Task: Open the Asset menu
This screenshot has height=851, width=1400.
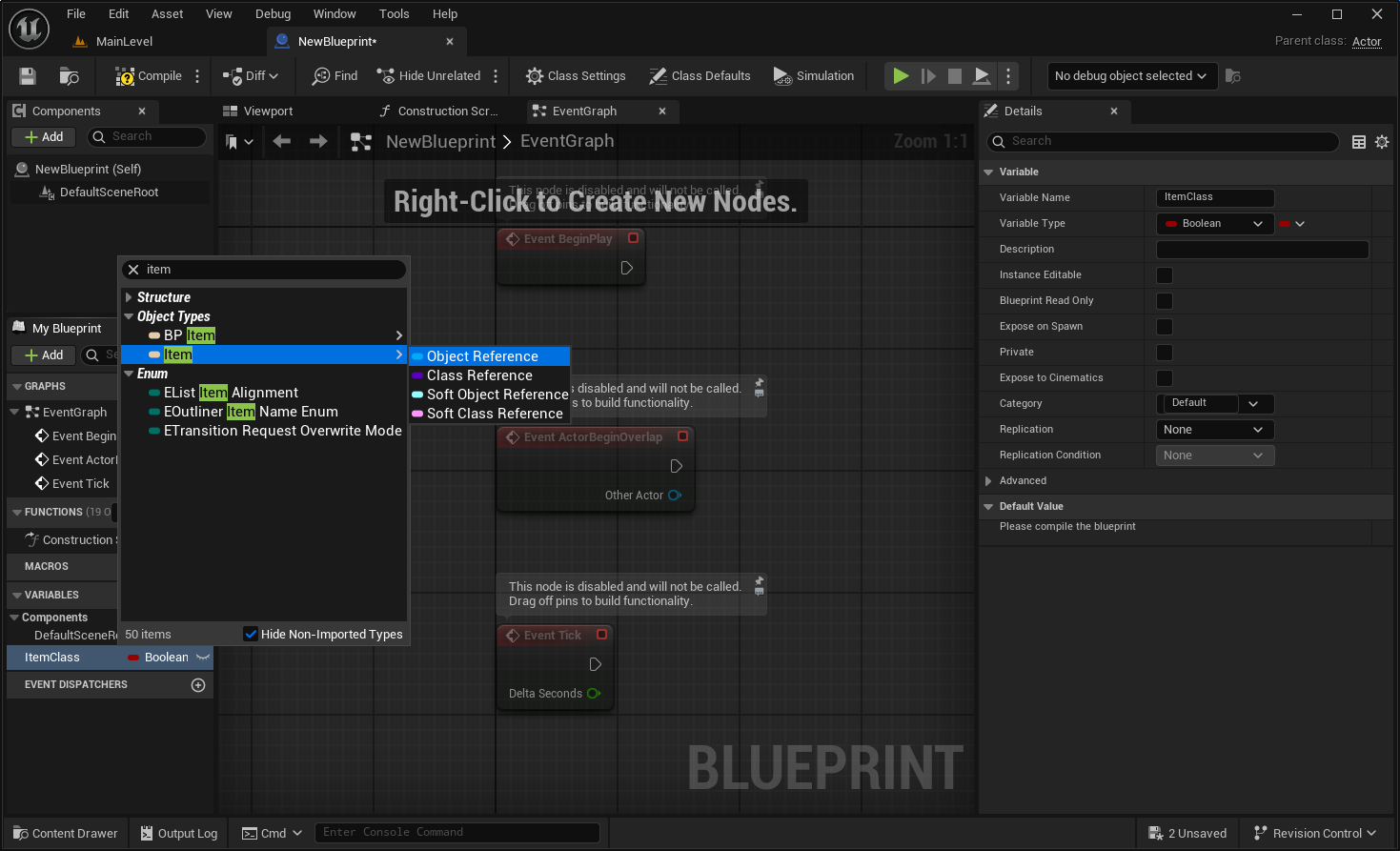Action: (x=168, y=13)
